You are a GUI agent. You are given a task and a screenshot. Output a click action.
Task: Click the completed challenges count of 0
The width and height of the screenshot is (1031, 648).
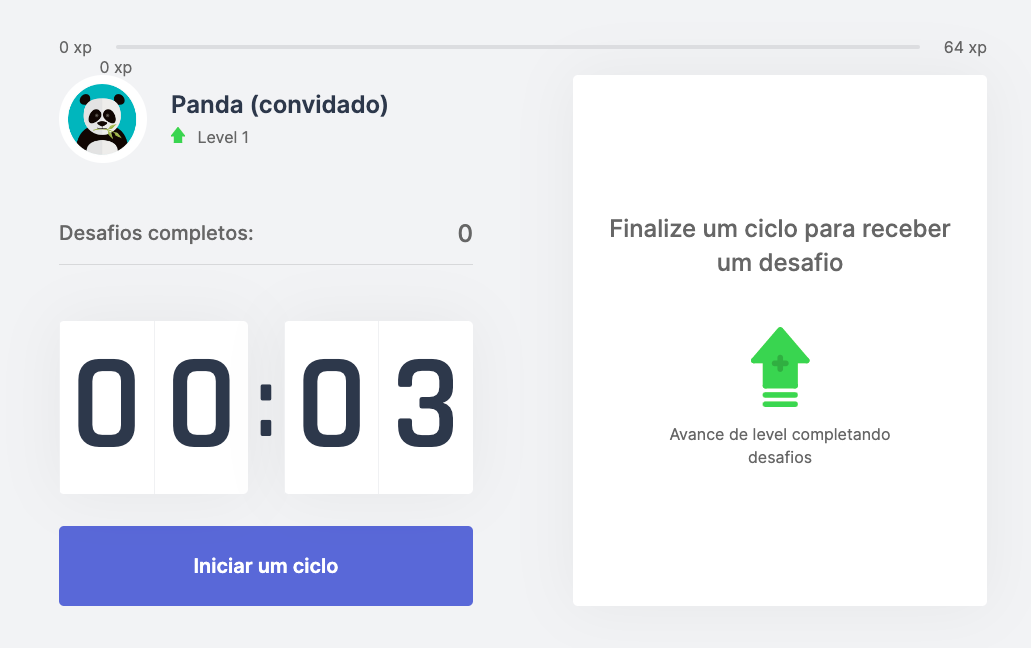click(x=465, y=234)
